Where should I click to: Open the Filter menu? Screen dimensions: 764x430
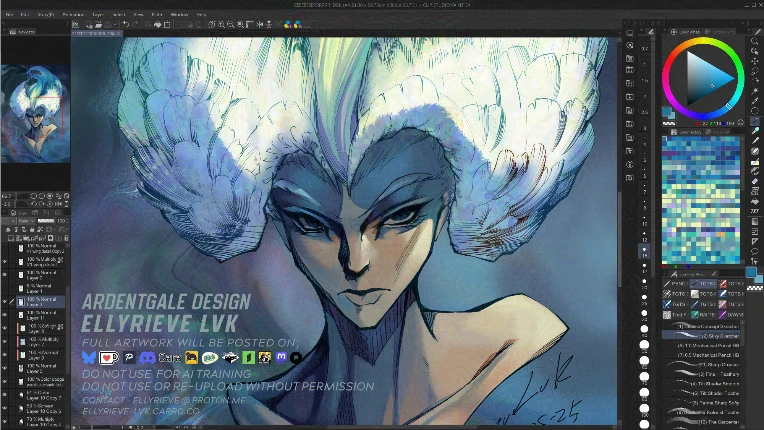tap(157, 15)
